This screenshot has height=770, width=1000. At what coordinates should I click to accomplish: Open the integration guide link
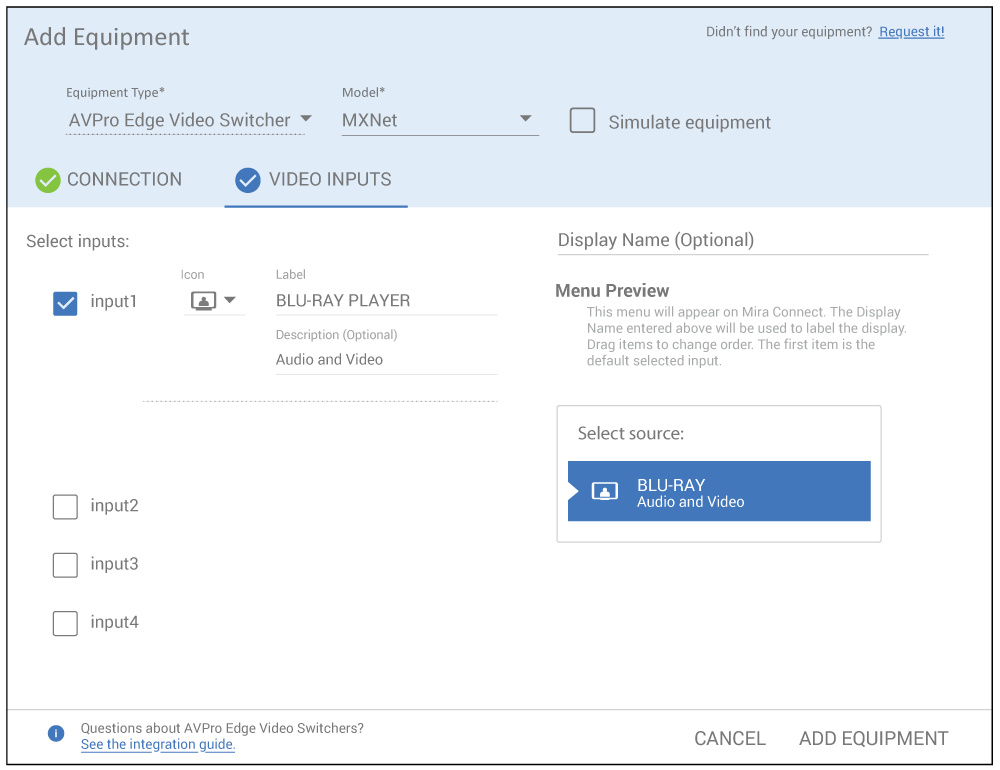point(158,745)
